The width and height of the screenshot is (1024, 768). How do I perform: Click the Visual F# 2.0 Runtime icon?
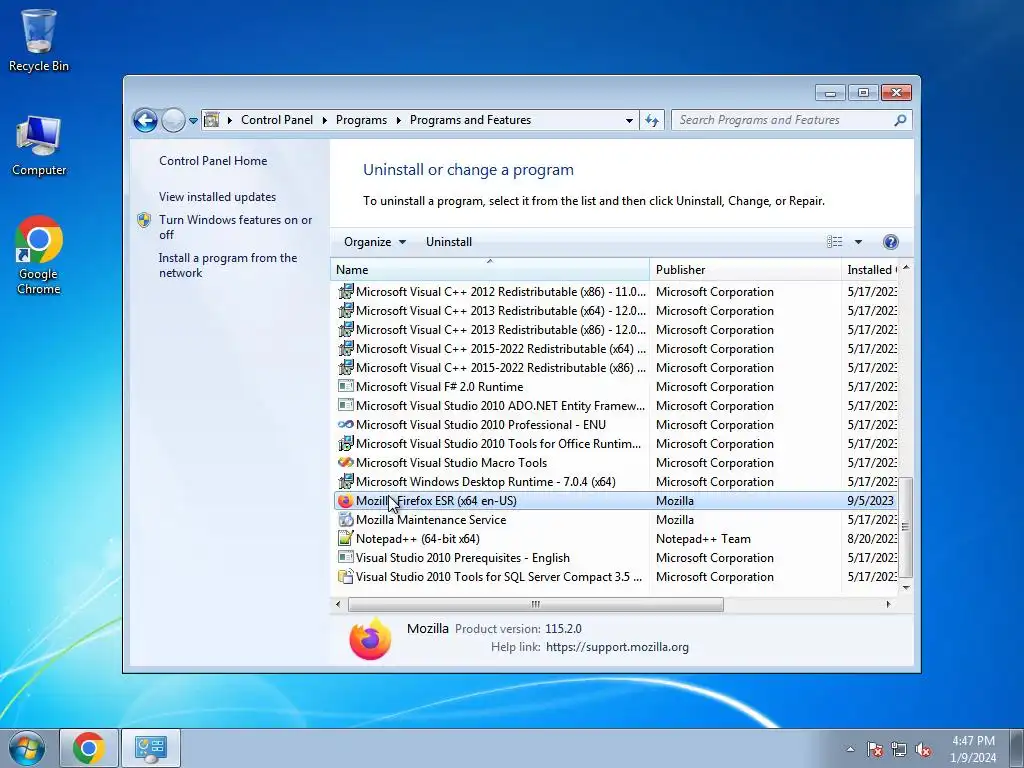pos(345,387)
